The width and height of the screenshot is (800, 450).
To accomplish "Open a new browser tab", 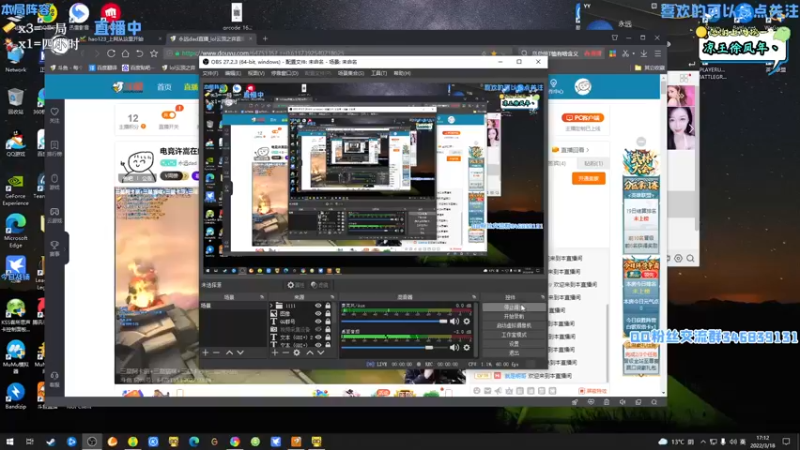I will point(265,38).
